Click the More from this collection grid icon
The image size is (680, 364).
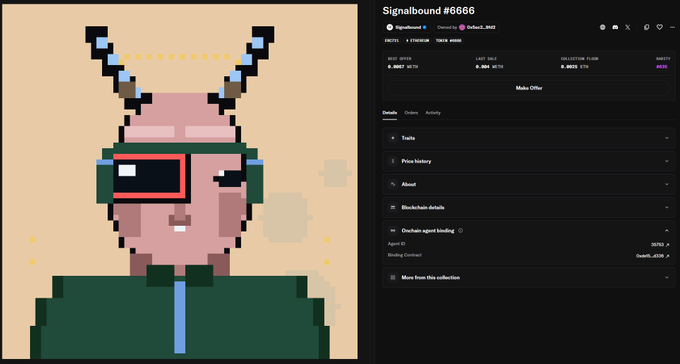[393, 278]
